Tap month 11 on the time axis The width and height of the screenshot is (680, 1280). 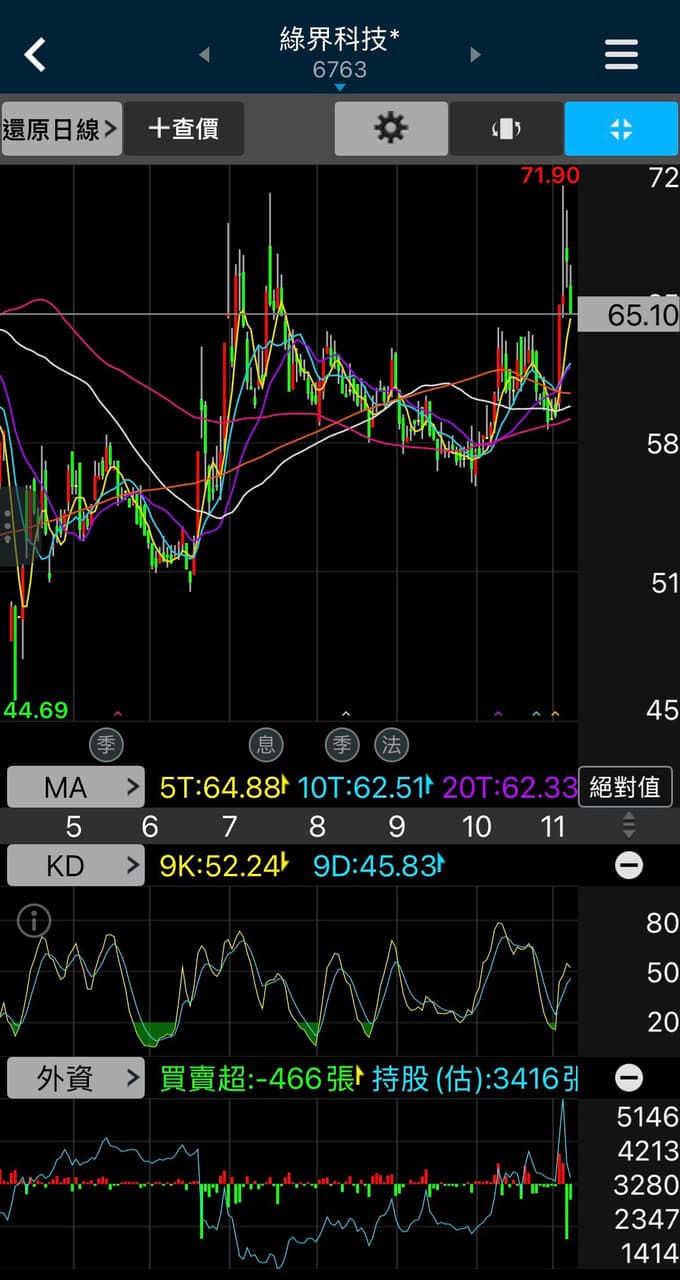[553, 826]
